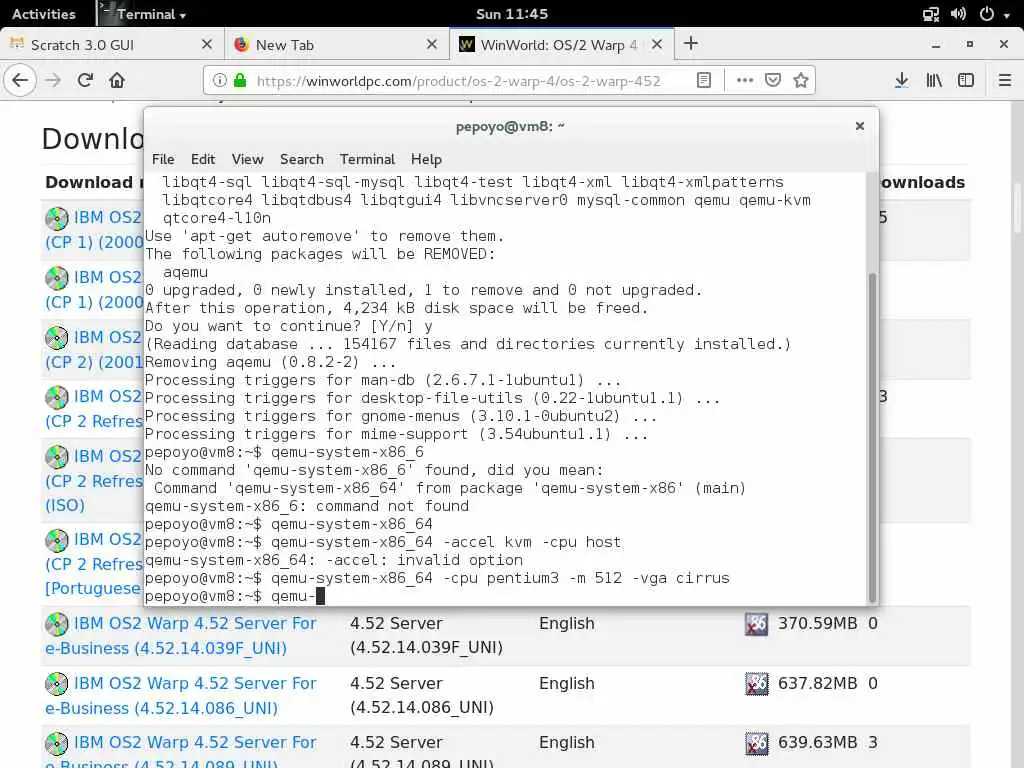
Task: Open the Terminal menu in terminal menubar
Action: (x=367, y=159)
